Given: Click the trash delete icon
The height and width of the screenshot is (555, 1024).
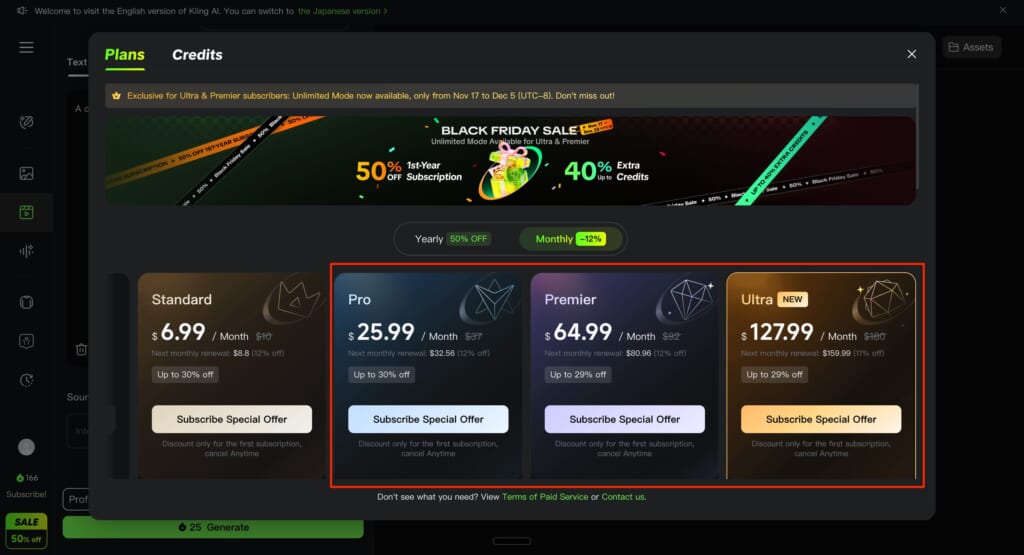Looking at the screenshot, I should pos(81,350).
